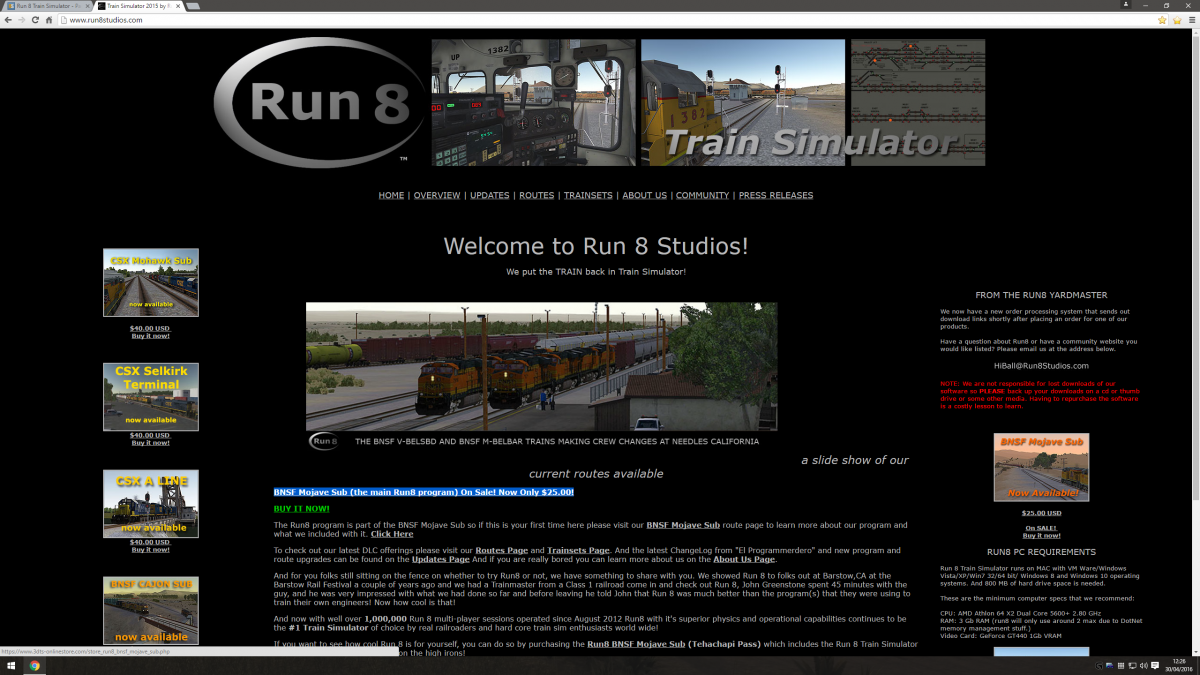Click the Train Simulator locomotive banner image
This screenshot has width=1200, height=675.
pyautogui.click(x=743, y=103)
